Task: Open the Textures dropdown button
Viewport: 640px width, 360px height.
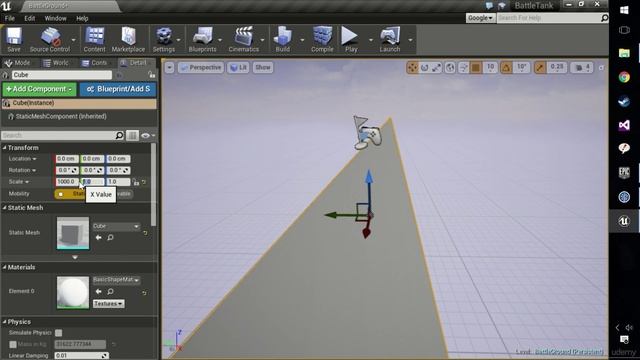Action: point(109,304)
